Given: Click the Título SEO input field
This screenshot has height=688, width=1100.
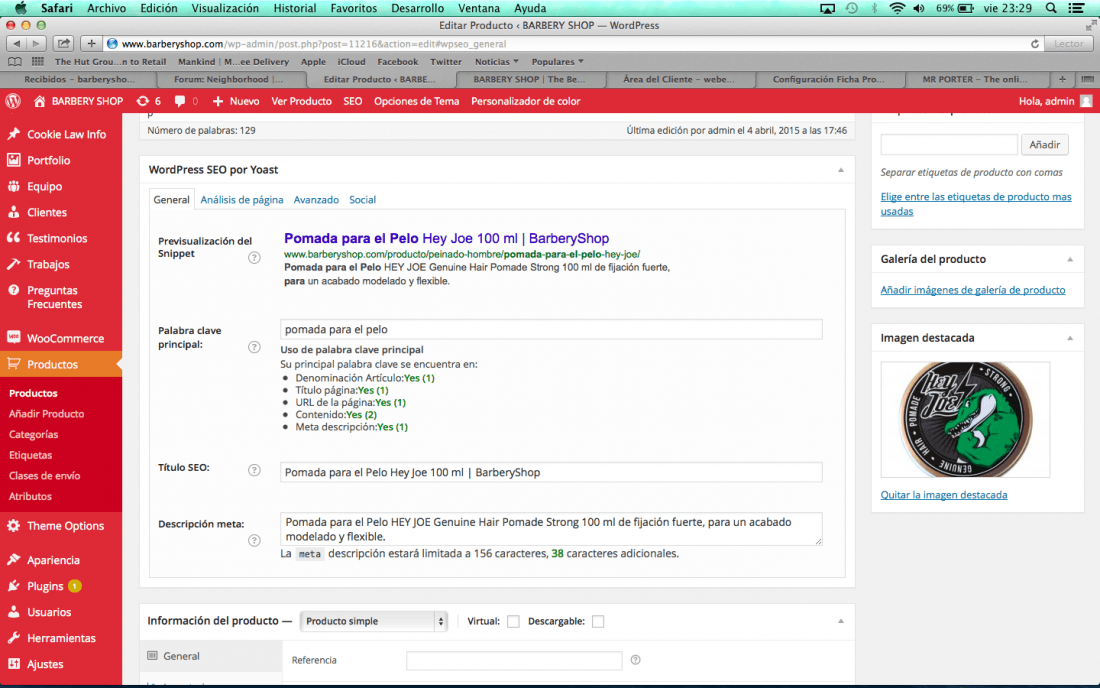Looking at the screenshot, I should click(x=551, y=472).
